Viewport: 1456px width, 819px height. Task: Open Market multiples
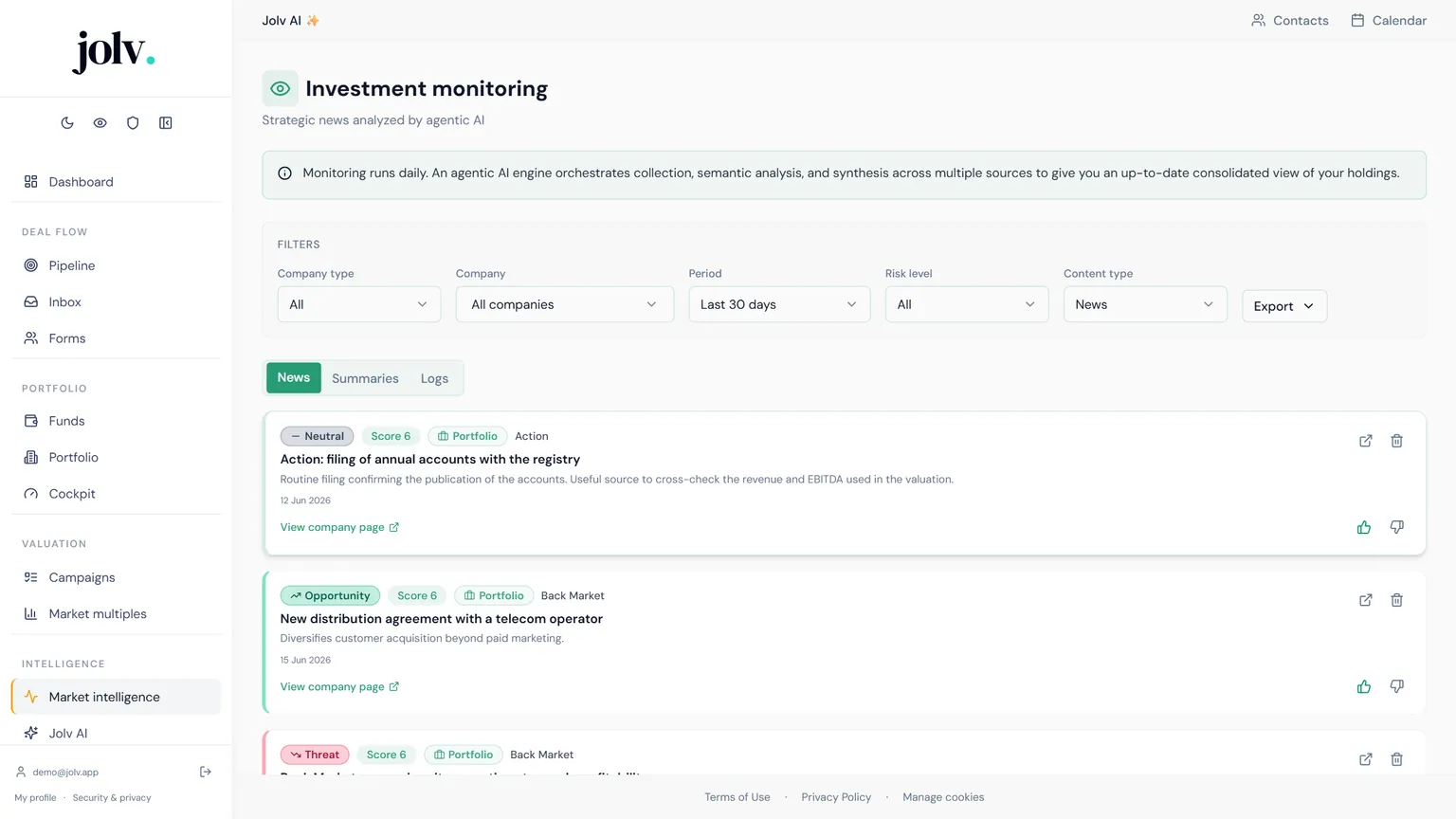tap(116, 614)
